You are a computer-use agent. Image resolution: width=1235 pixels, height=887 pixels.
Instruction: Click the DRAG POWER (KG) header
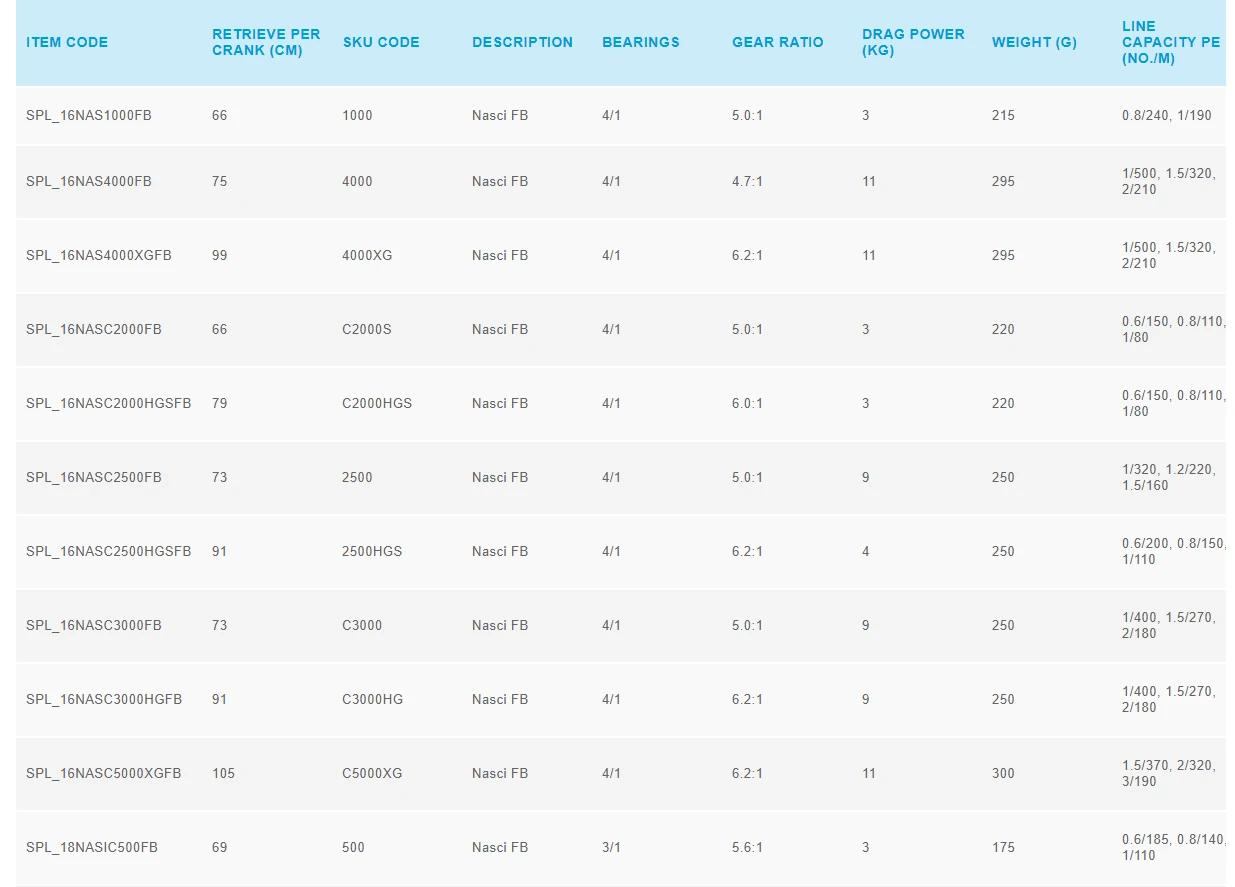tap(913, 42)
